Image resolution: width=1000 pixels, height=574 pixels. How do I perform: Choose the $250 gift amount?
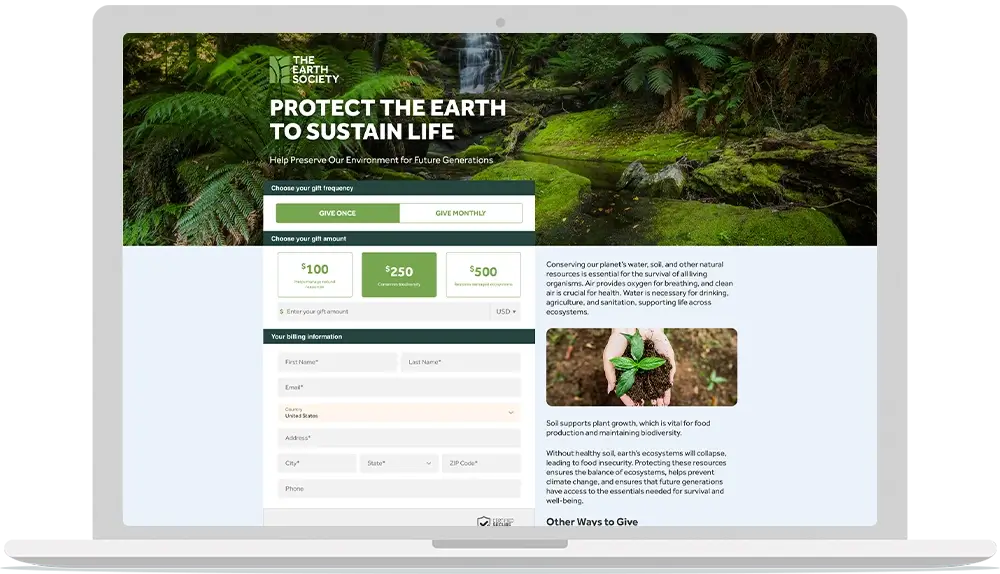point(399,274)
